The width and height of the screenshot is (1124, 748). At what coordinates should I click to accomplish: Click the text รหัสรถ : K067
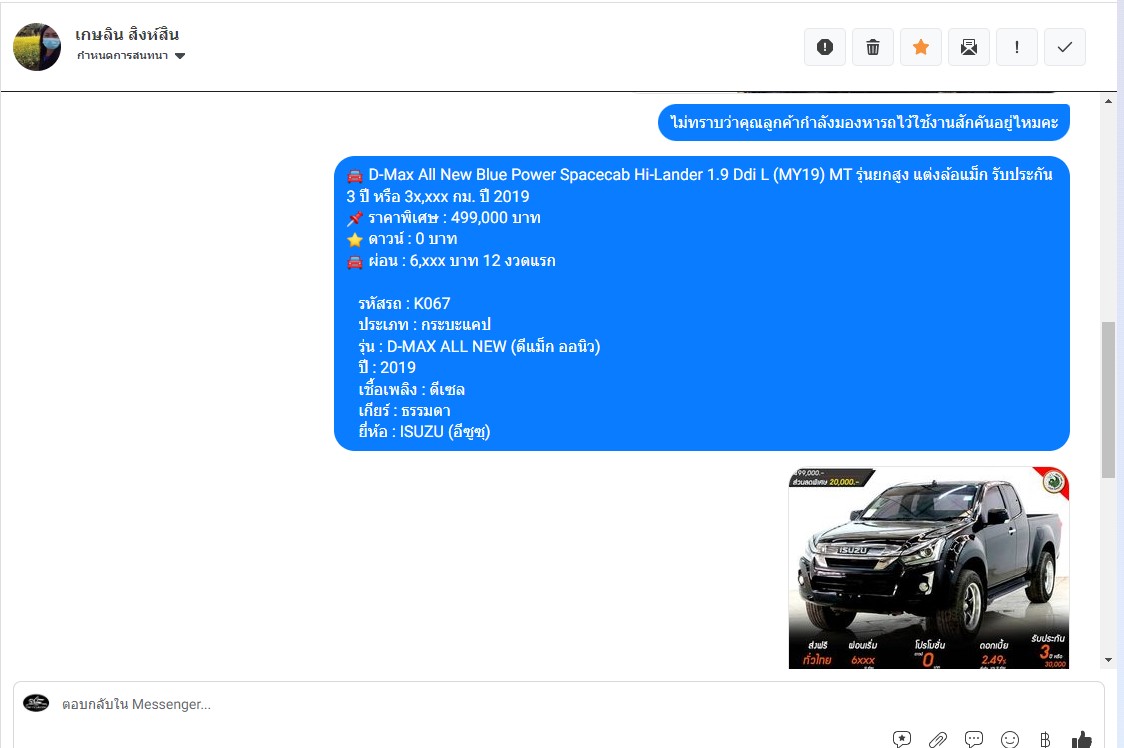[404, 303]
